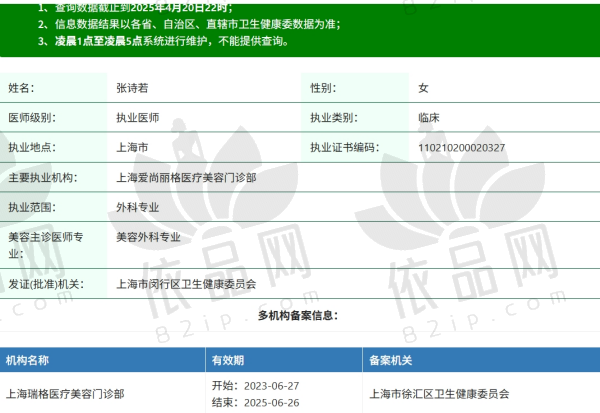This screenshot has height=413, width=600.
Task: Select the 上海市 practice location value
Action: tap(132, 147)
